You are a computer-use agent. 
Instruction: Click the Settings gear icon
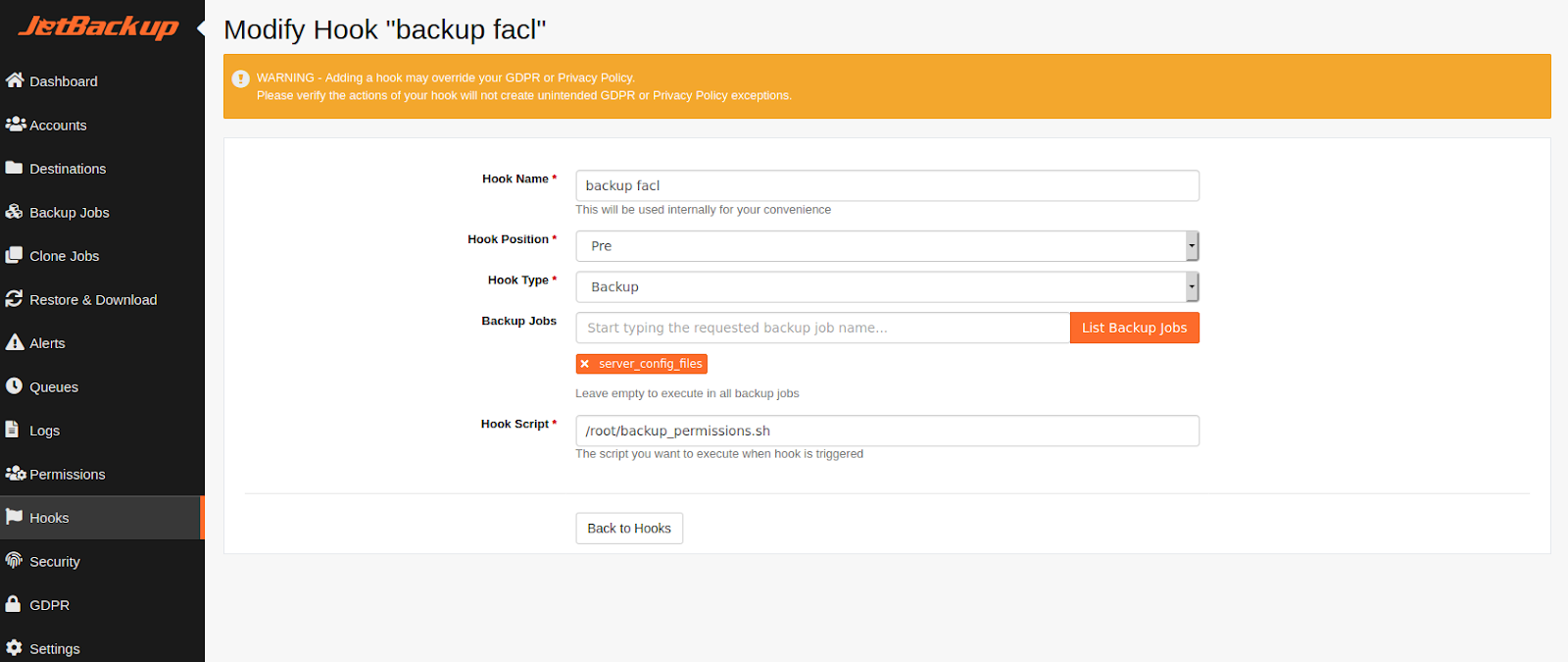click(14, 648)
